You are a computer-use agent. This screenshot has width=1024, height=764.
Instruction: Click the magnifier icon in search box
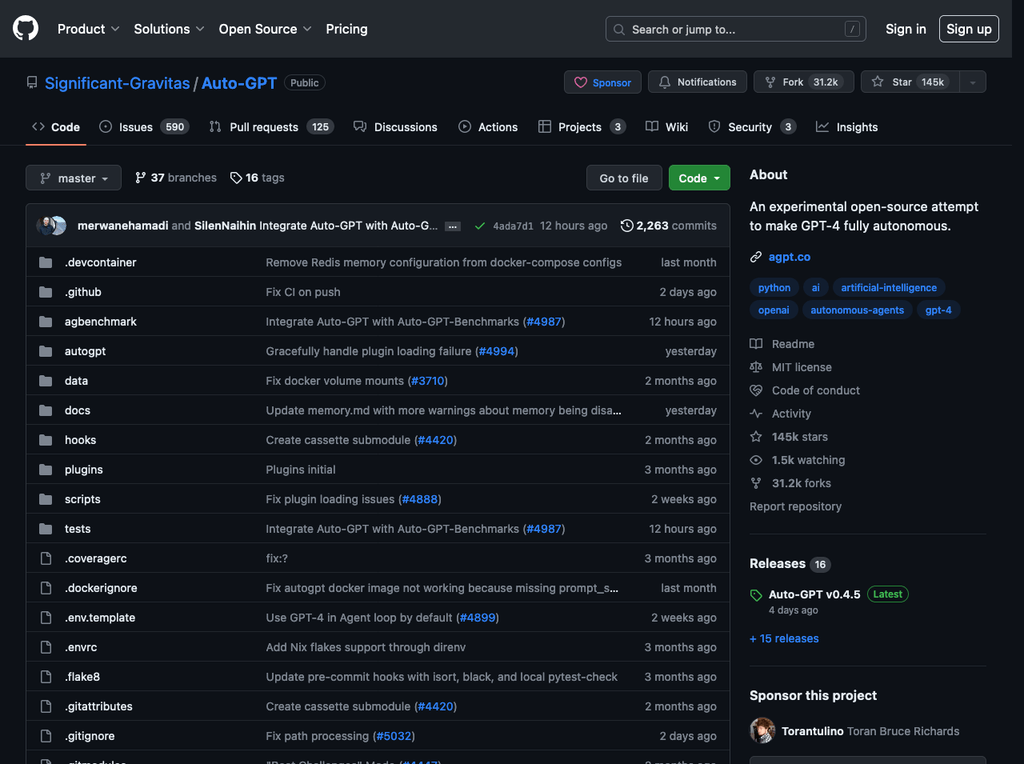[x=618, y=29]
